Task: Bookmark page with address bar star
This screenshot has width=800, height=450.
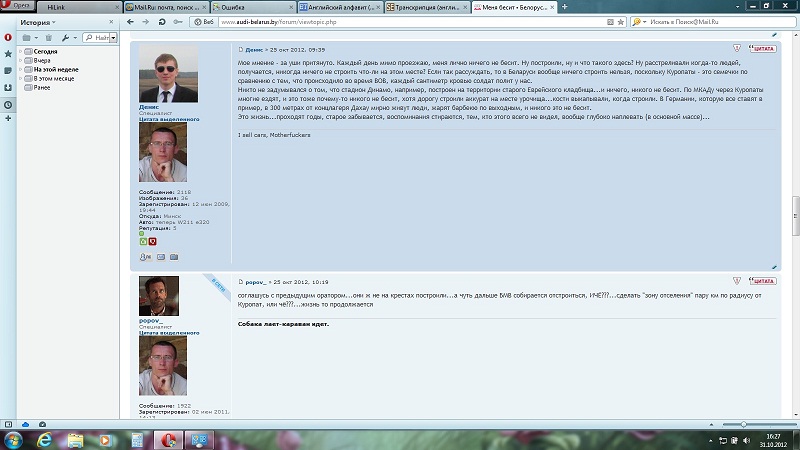Action: [620, 22]
